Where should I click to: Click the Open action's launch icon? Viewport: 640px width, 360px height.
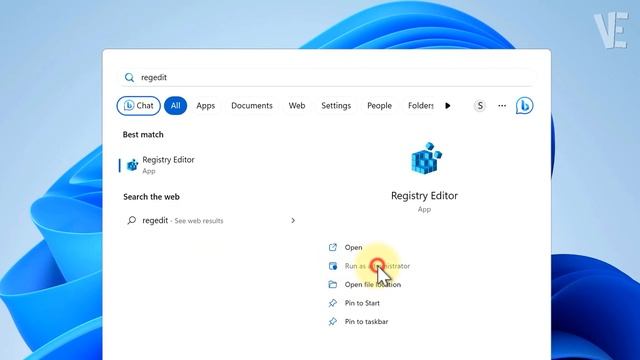(x=333, y=247)
